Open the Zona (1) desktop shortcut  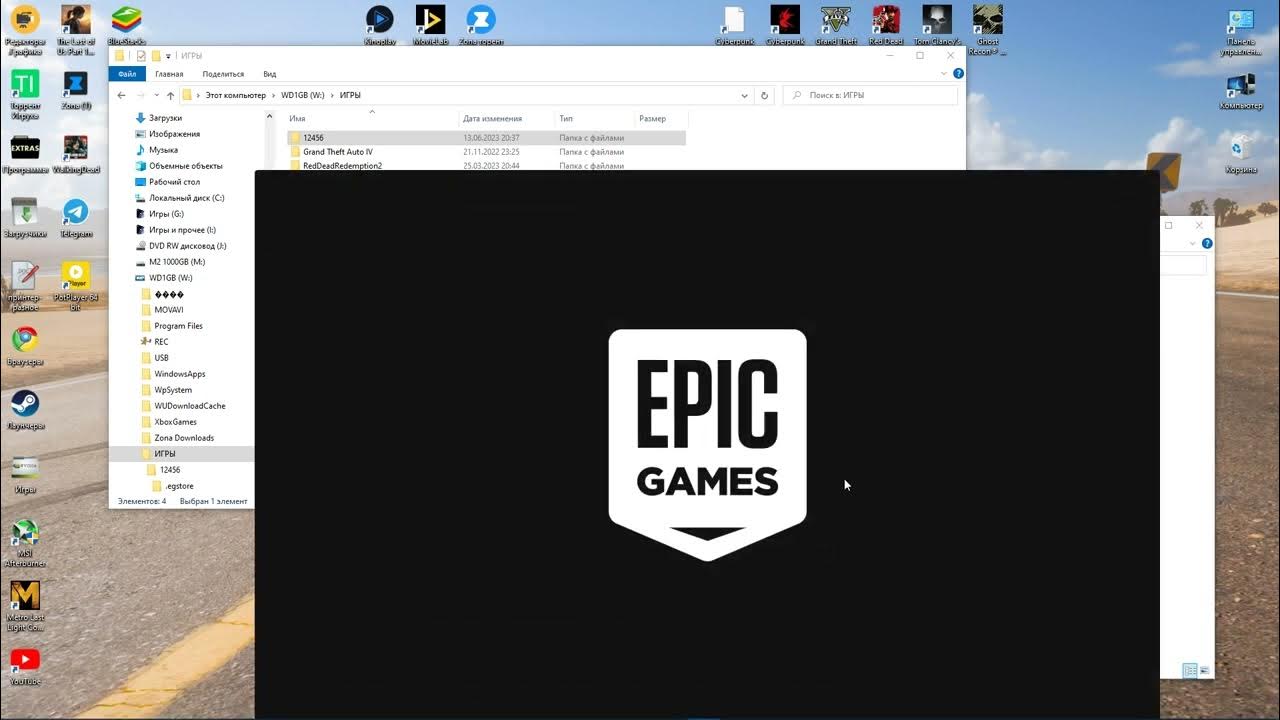[x=76, y=90]
